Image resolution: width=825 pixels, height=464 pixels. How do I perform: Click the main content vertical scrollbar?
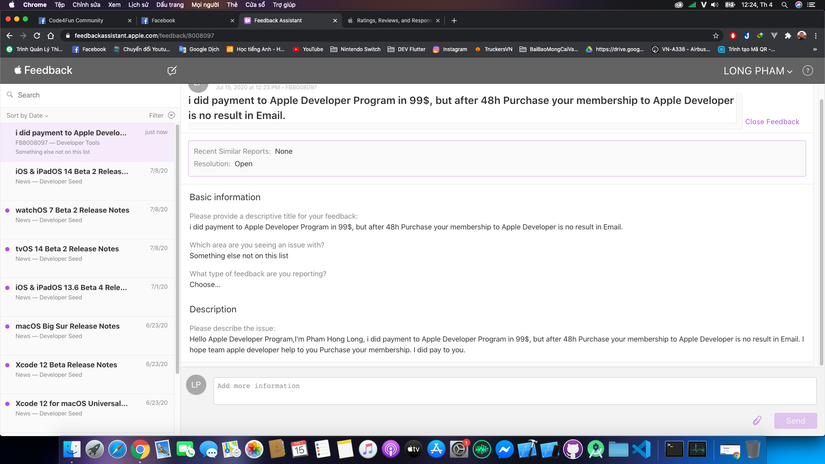(821, 231)
